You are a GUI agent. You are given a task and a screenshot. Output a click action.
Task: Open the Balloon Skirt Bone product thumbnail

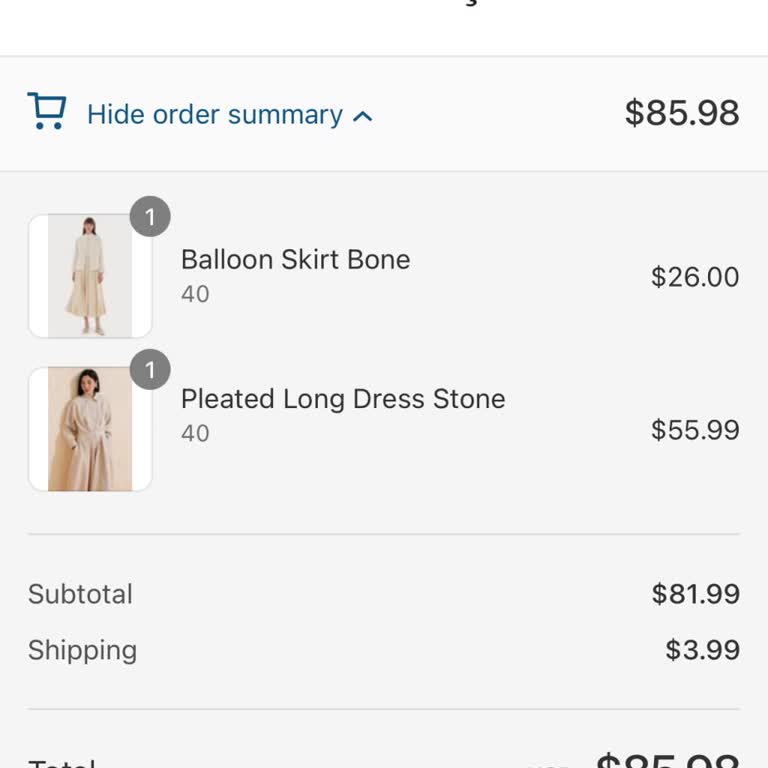tap(90, 276)
